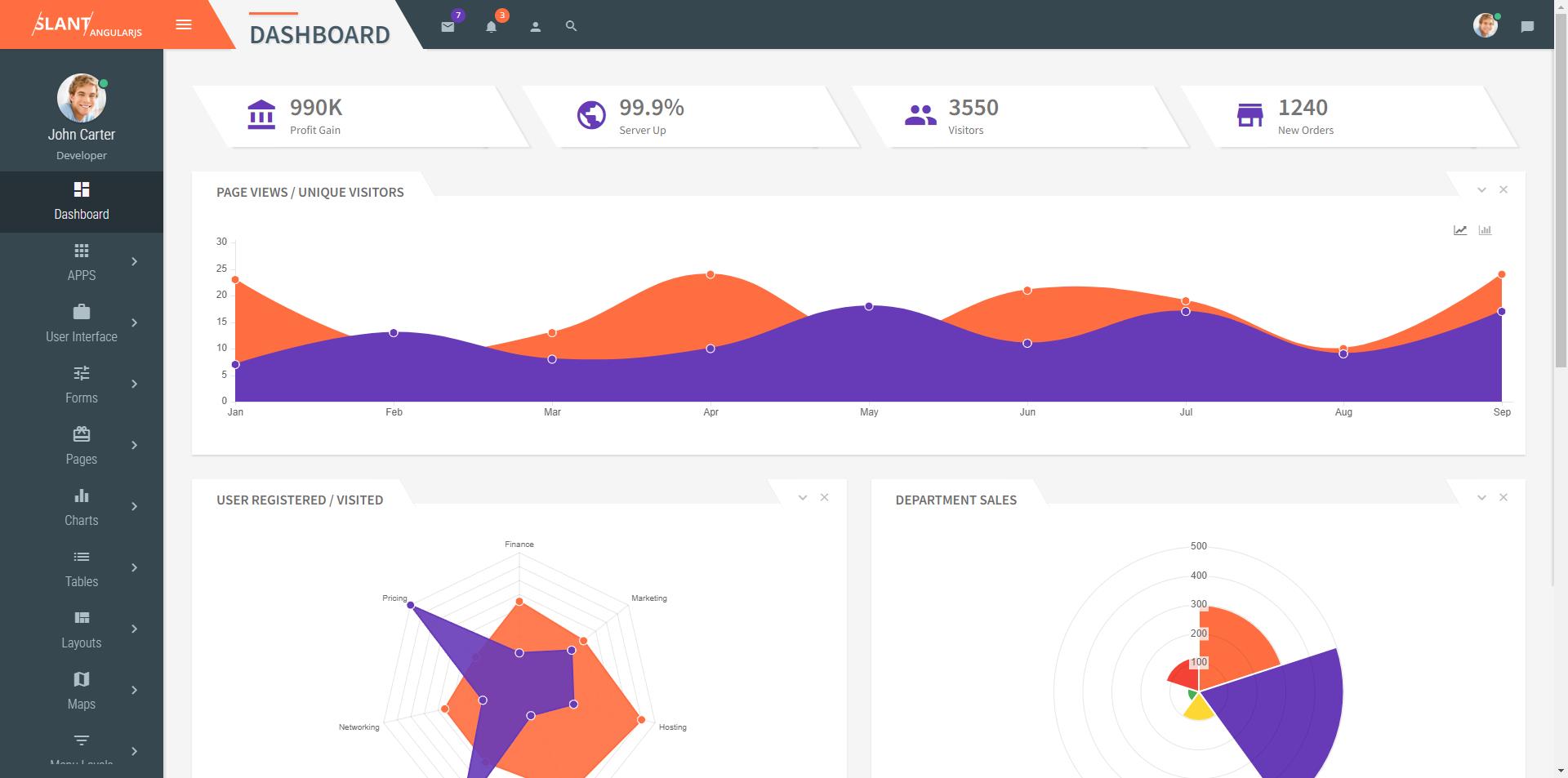Switch Page Views chart to line view
Viewport: 1568px width, 778px height.
click(x=1460, y=230)
